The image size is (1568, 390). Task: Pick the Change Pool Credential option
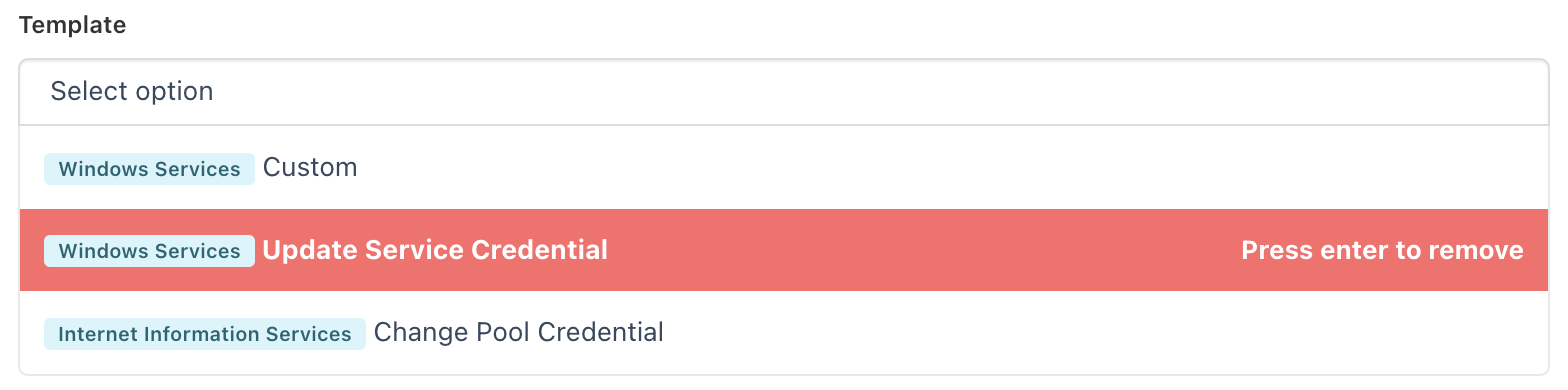coord(784,332)
